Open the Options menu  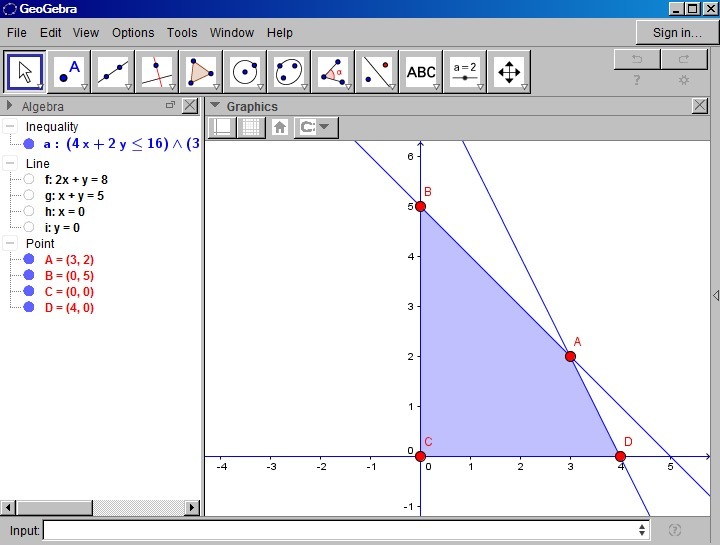coord(133,33)
